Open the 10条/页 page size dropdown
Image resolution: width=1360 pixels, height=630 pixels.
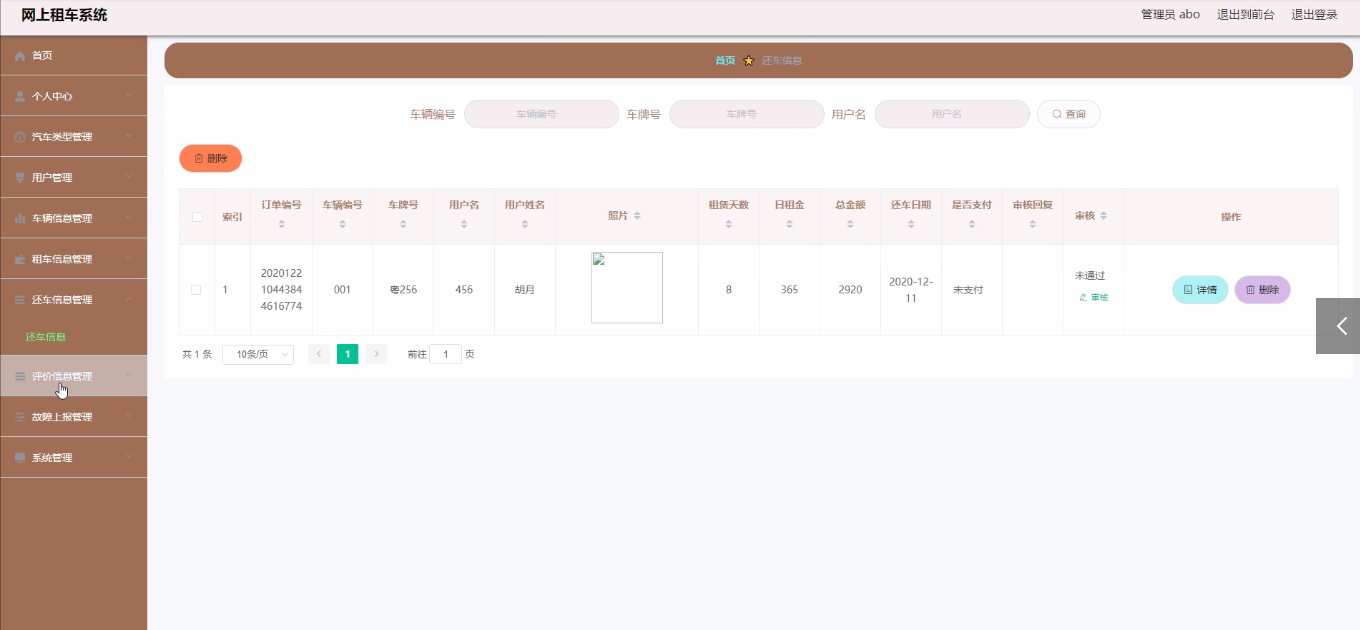click(x=258, y=354)
